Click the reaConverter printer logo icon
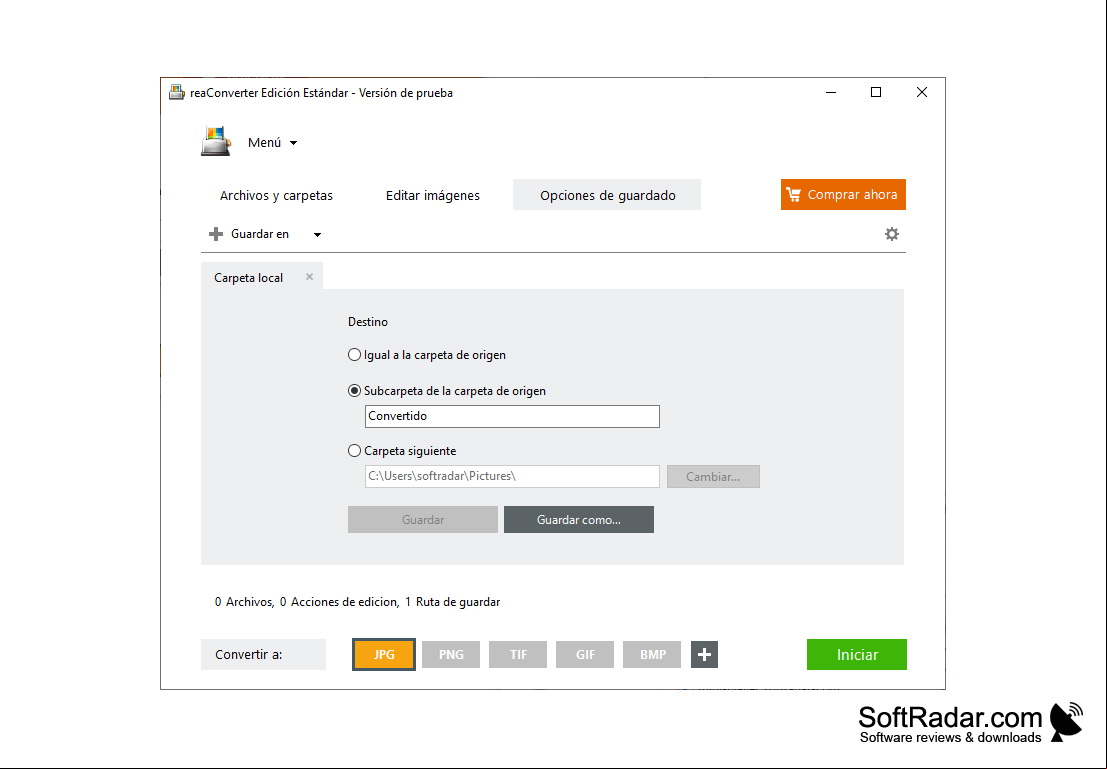 coord(215,141)
